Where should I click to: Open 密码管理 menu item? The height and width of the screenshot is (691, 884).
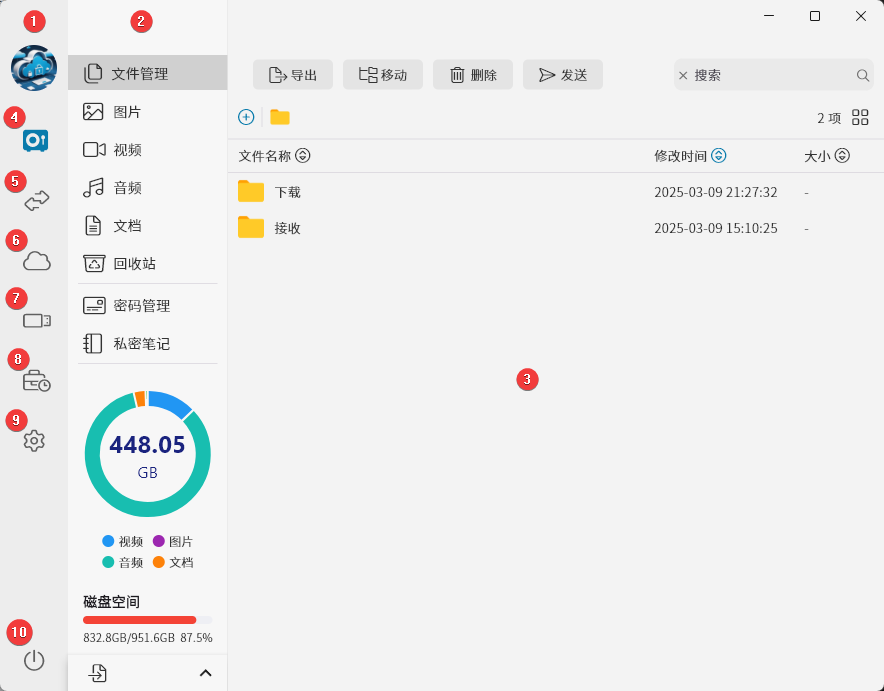(141, 306)
